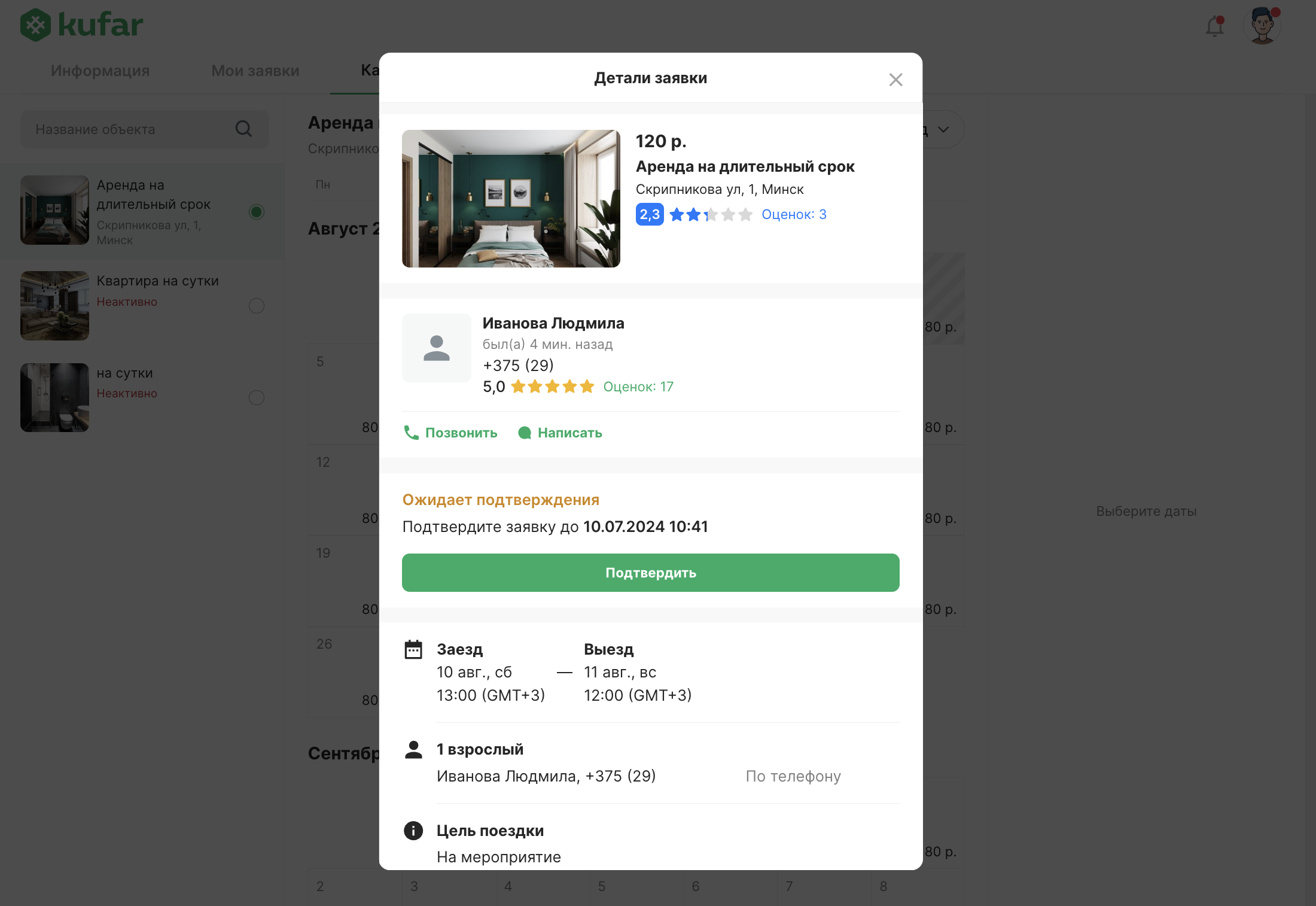Switch to the Информация tab
1316x906 pixels.
pos(100,71)
